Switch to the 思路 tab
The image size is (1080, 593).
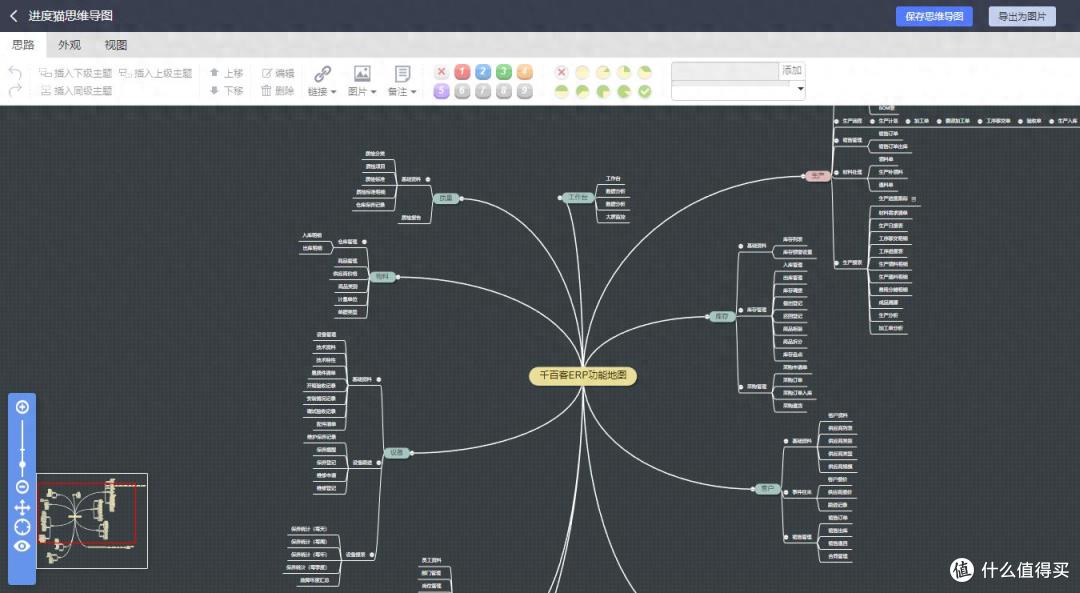pos(23,45)
